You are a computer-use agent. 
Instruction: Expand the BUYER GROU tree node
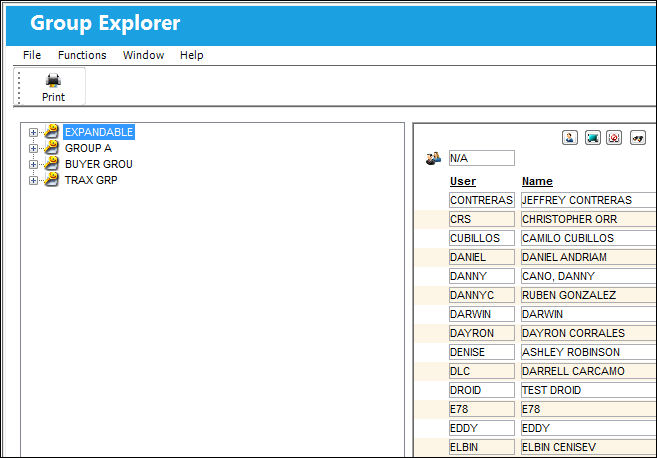tap(33, 164)
